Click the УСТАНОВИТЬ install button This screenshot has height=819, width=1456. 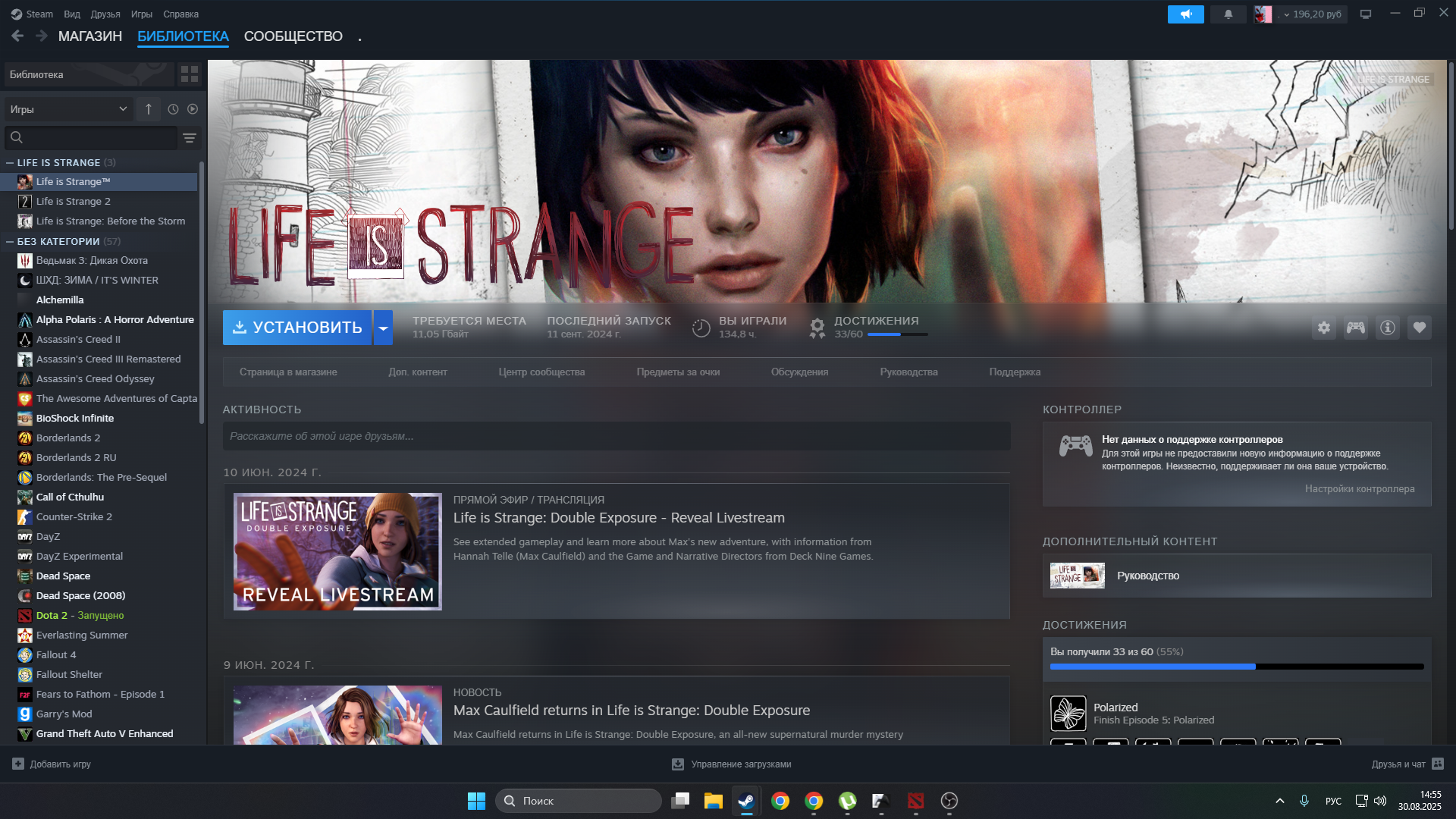[x=297, y=328]
